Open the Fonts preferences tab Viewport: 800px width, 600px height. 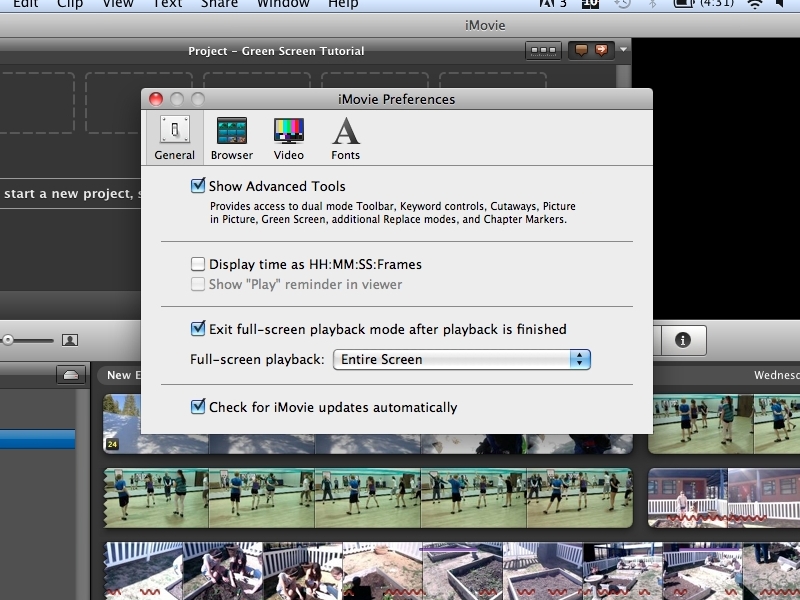(x=345, y=138)
